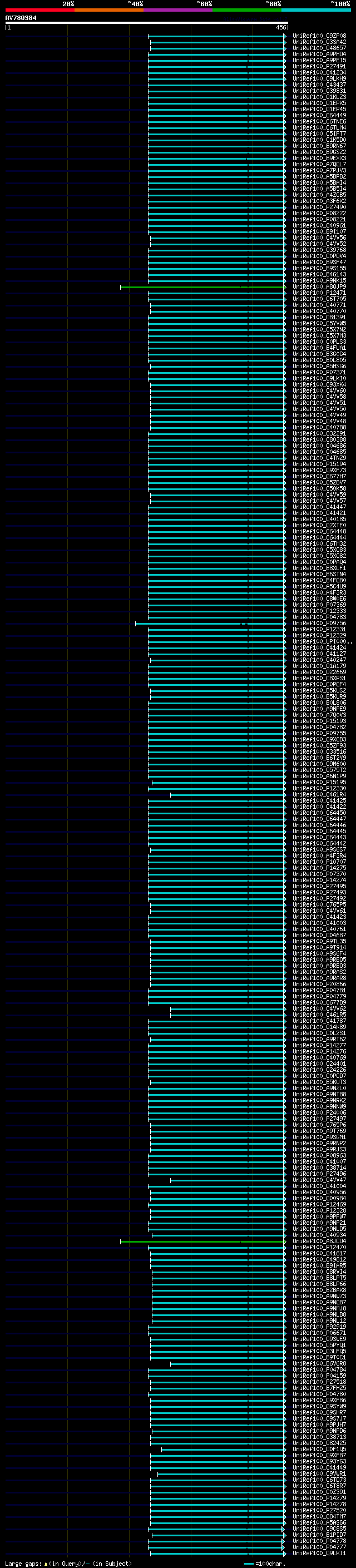Click shortened alignment bar for UniRef100_D0F1Q5
Viewport: 356px width, 1568px height.
pos(224,1450)
